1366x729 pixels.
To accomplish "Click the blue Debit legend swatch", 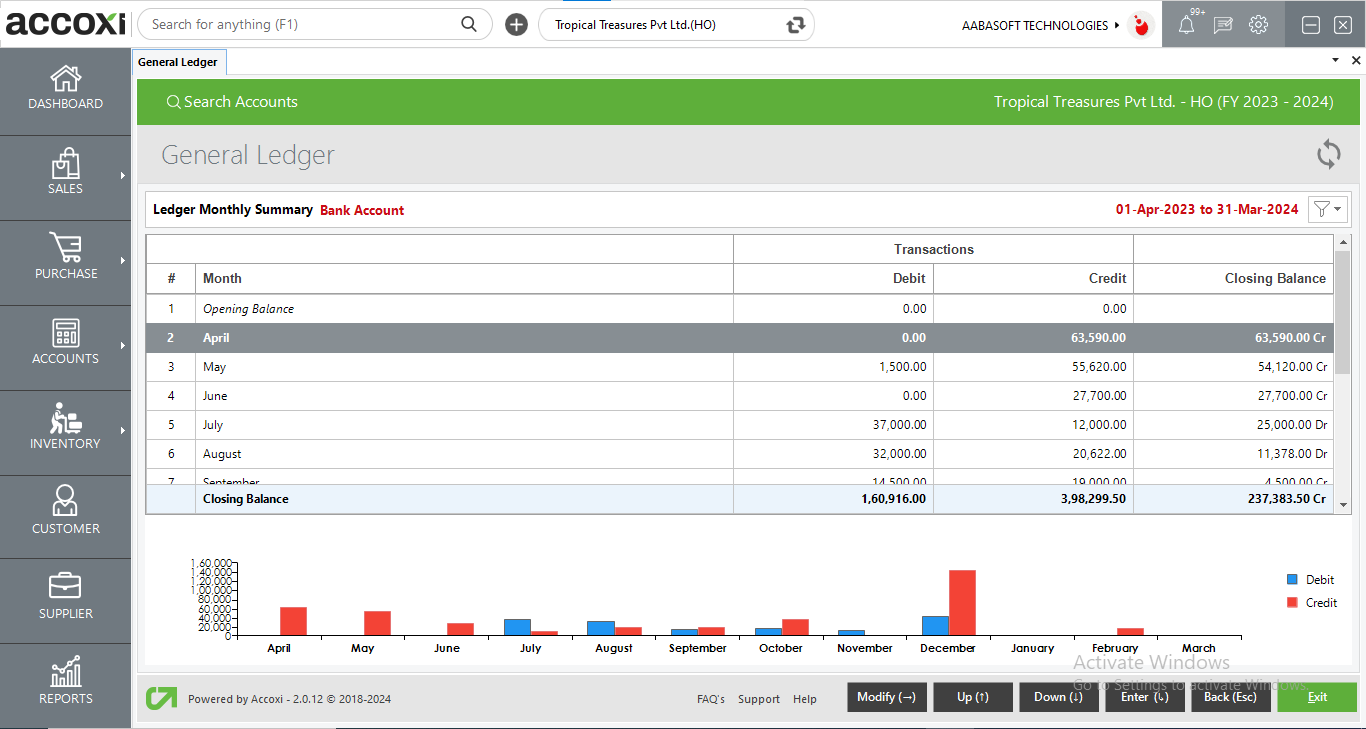I will (x=1292, y=580).
